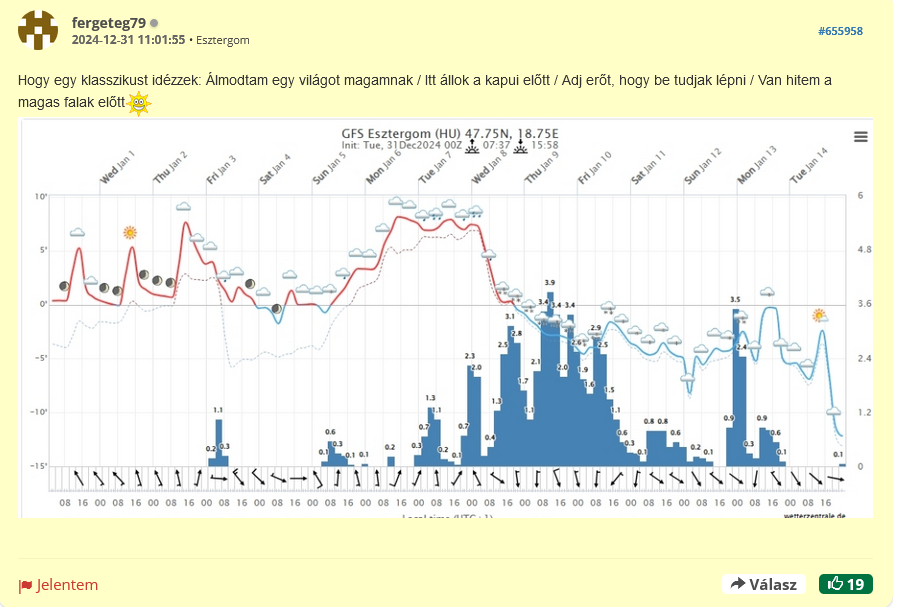The height and width of the screenshot is (607, 898).
Task: Click the sun weather icon near Jan 14
Action: [819, 316]
